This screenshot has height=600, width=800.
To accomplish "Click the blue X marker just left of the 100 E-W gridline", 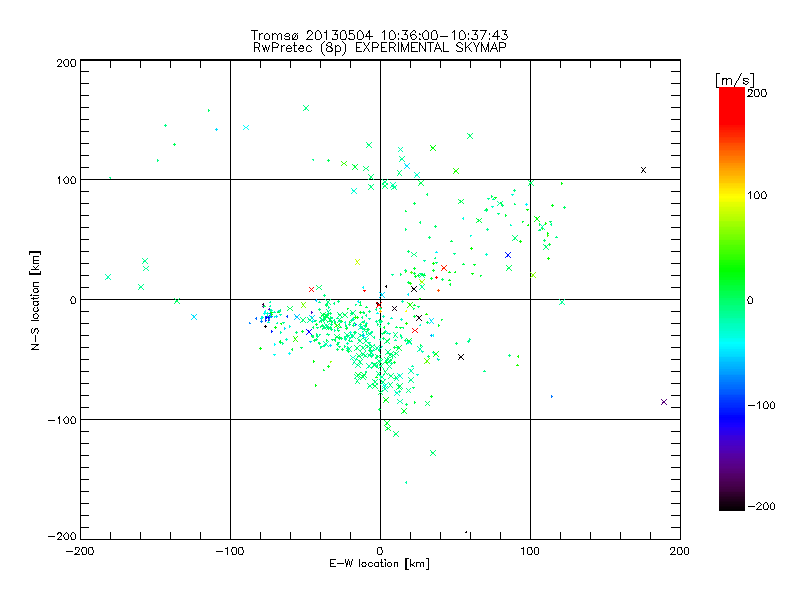I will (508, 255).
